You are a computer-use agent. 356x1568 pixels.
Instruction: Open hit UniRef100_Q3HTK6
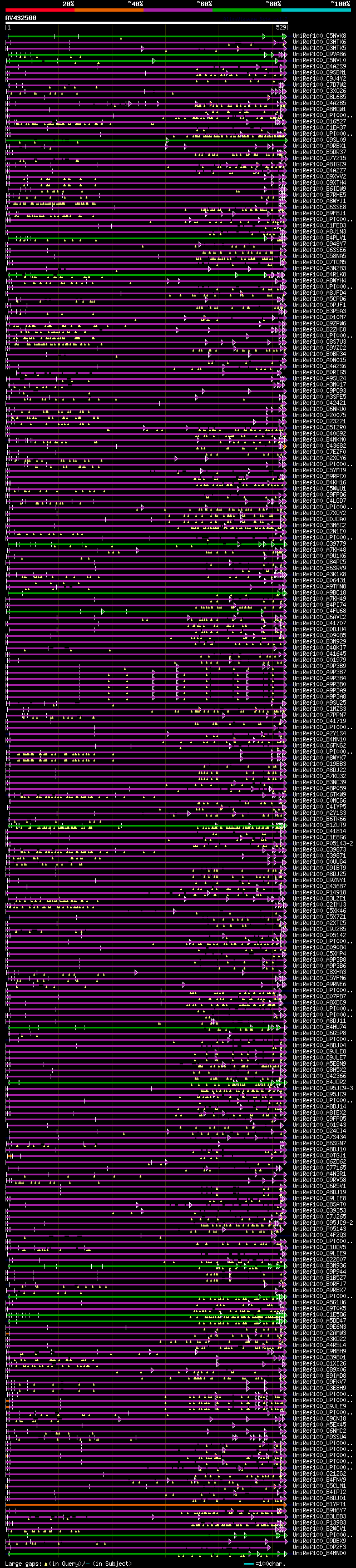tap(319, 42)
